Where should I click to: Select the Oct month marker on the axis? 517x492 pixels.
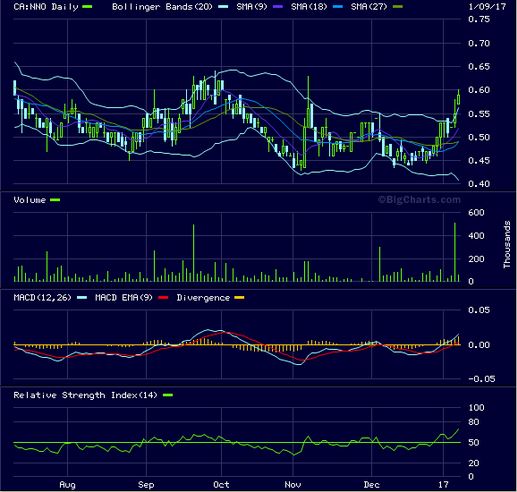point(221,485)
